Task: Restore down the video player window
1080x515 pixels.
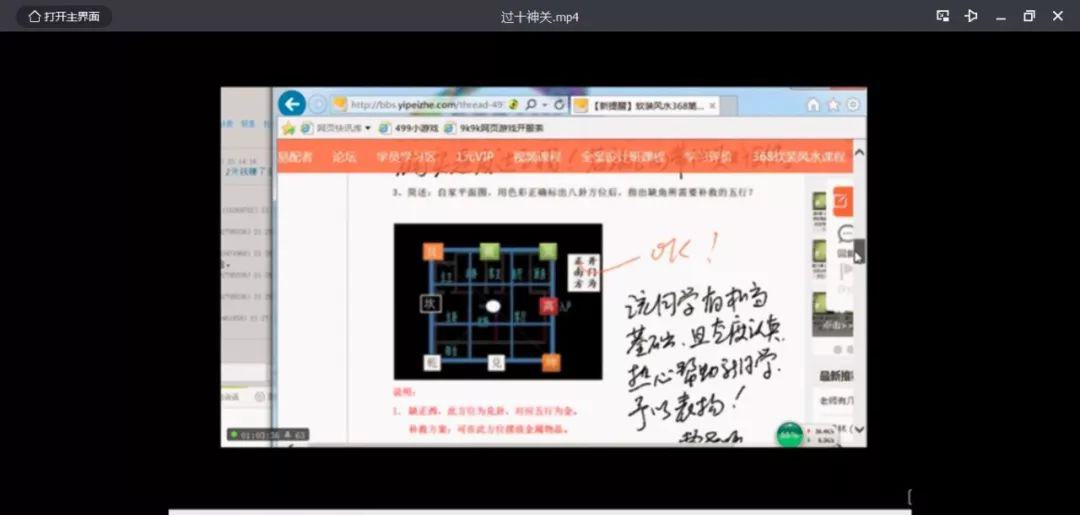Action: tap(1029, 16)
